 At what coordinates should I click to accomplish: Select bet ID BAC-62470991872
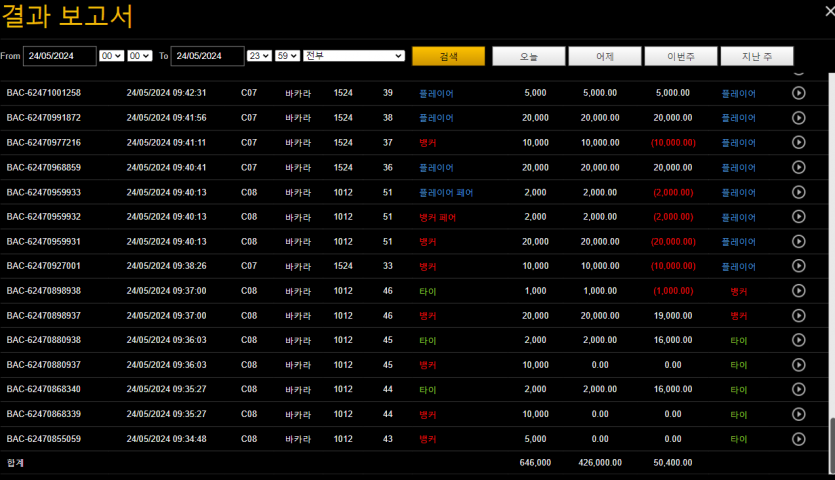click(44, 118)
